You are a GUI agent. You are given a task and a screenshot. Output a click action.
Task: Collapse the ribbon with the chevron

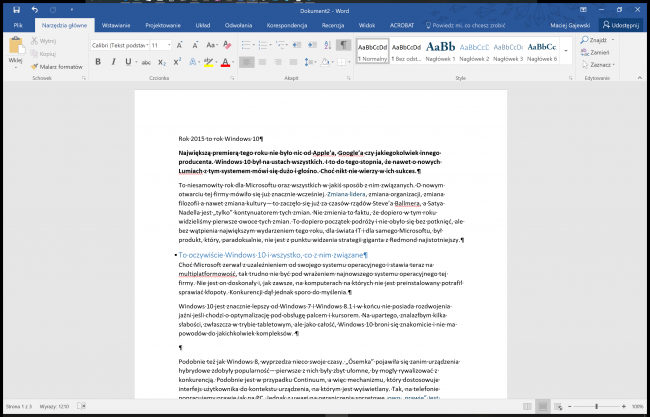tap(640, 78)
